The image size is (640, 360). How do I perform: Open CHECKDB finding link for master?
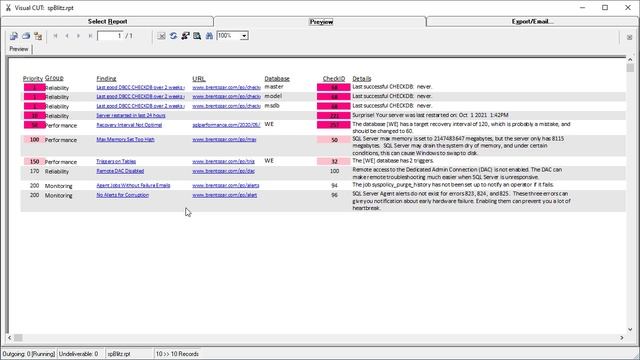[x=140, y=87]
